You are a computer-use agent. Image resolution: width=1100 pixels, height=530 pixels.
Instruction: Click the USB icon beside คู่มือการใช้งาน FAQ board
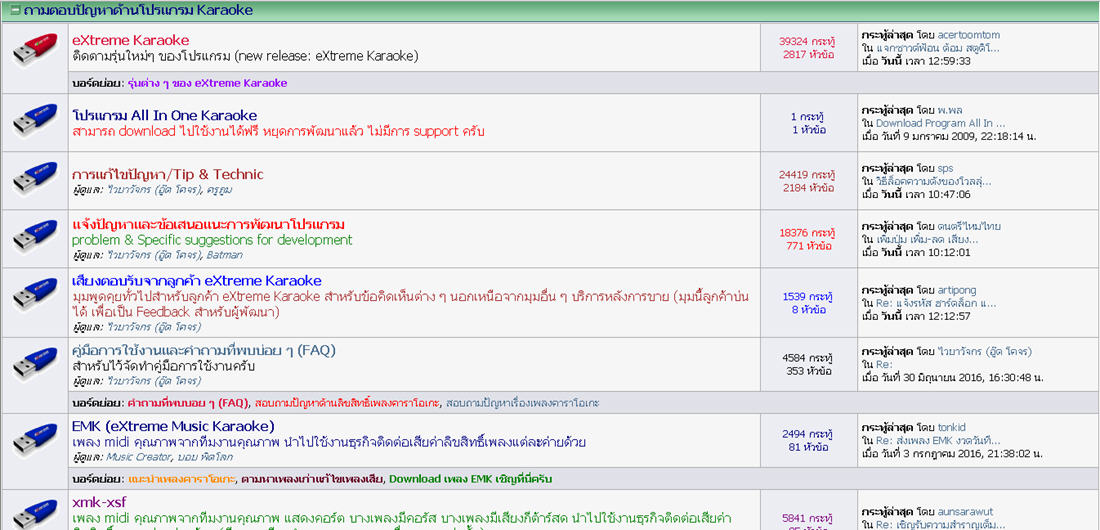(x=34, y=365)
